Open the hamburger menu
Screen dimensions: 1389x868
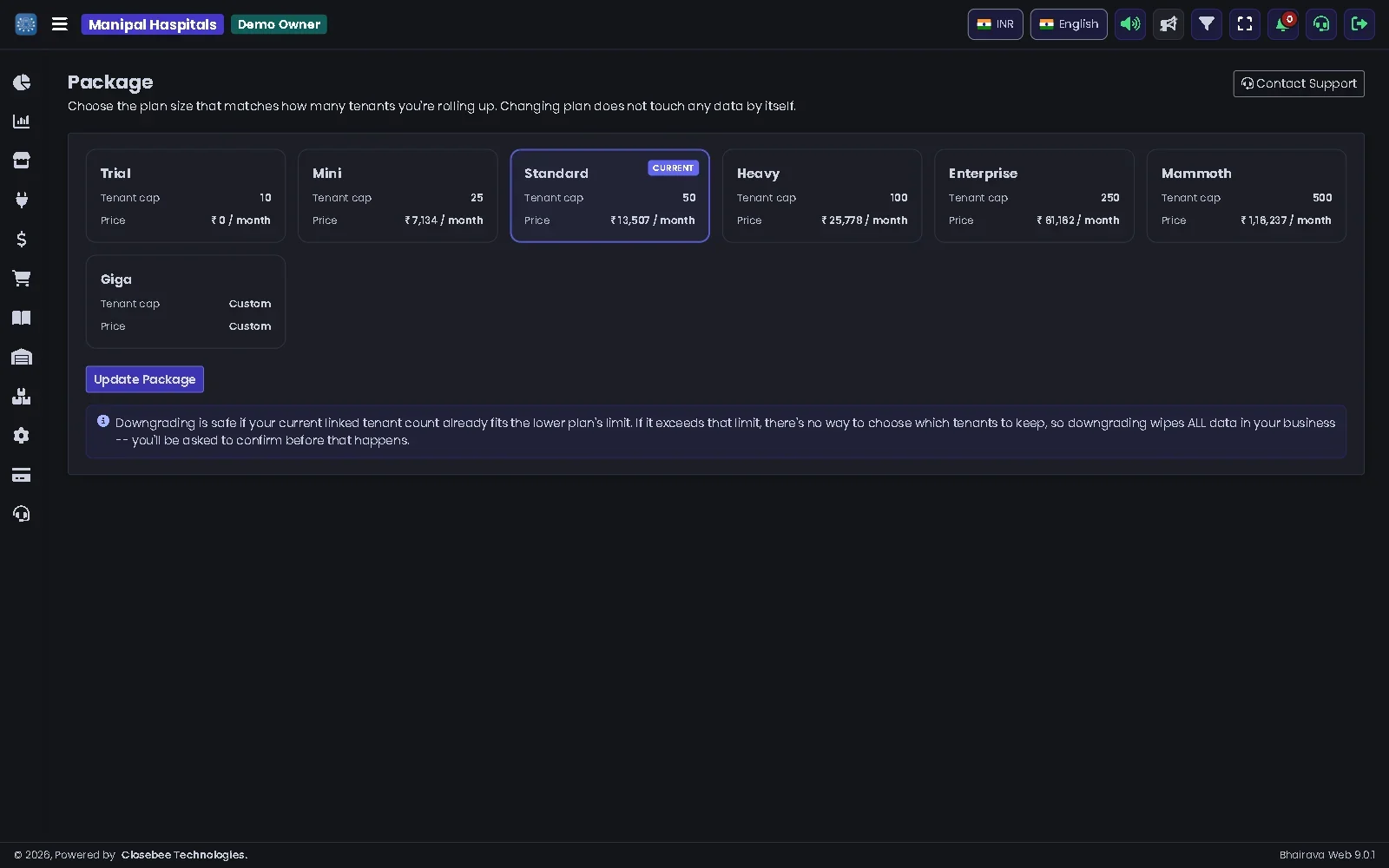click(59, 24)
